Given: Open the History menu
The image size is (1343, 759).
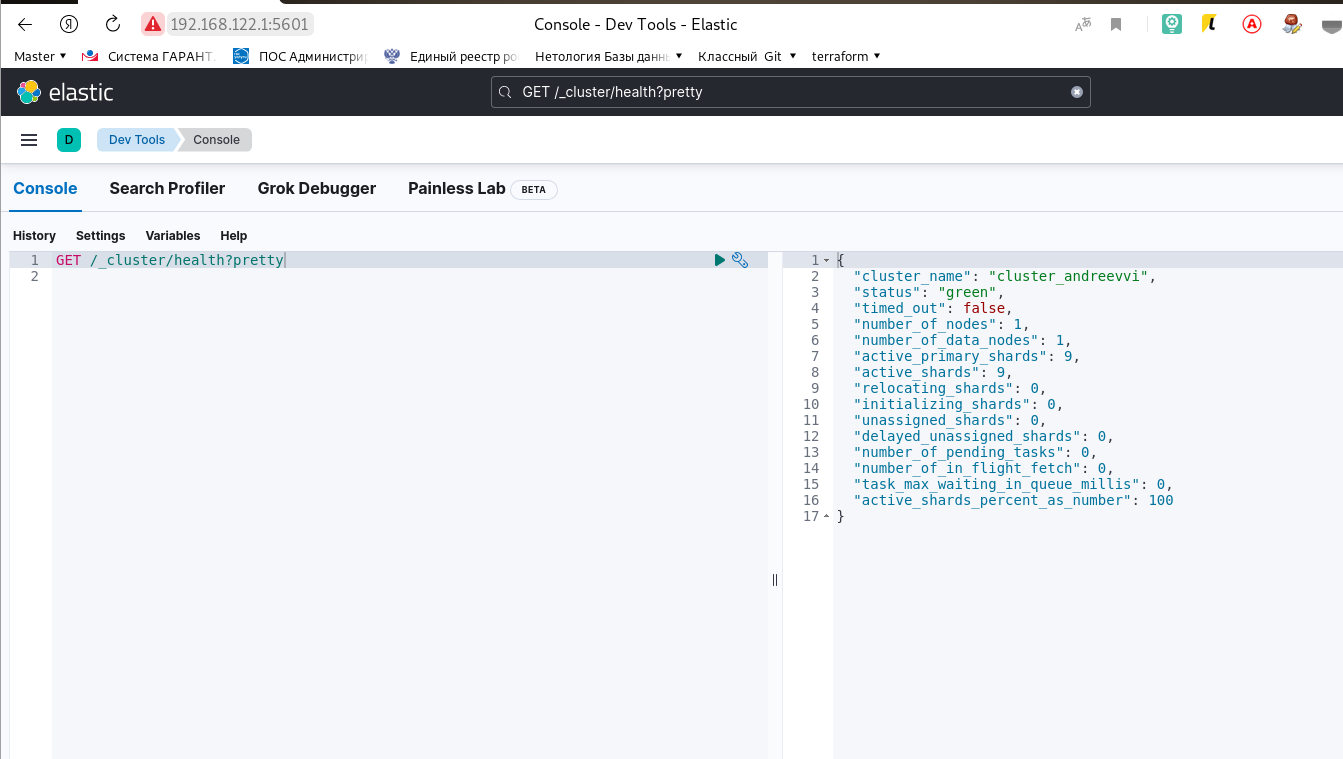Looking at the screenshot, I should (34, 235).
